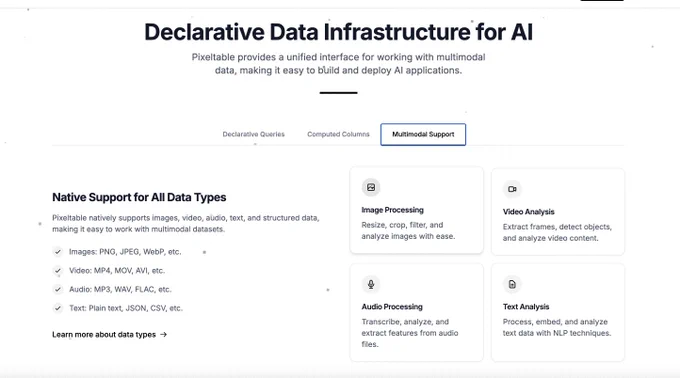The image size is (680, 378).
Task: Click the Native Support for All Data Types heading
Action: (139, 197)
